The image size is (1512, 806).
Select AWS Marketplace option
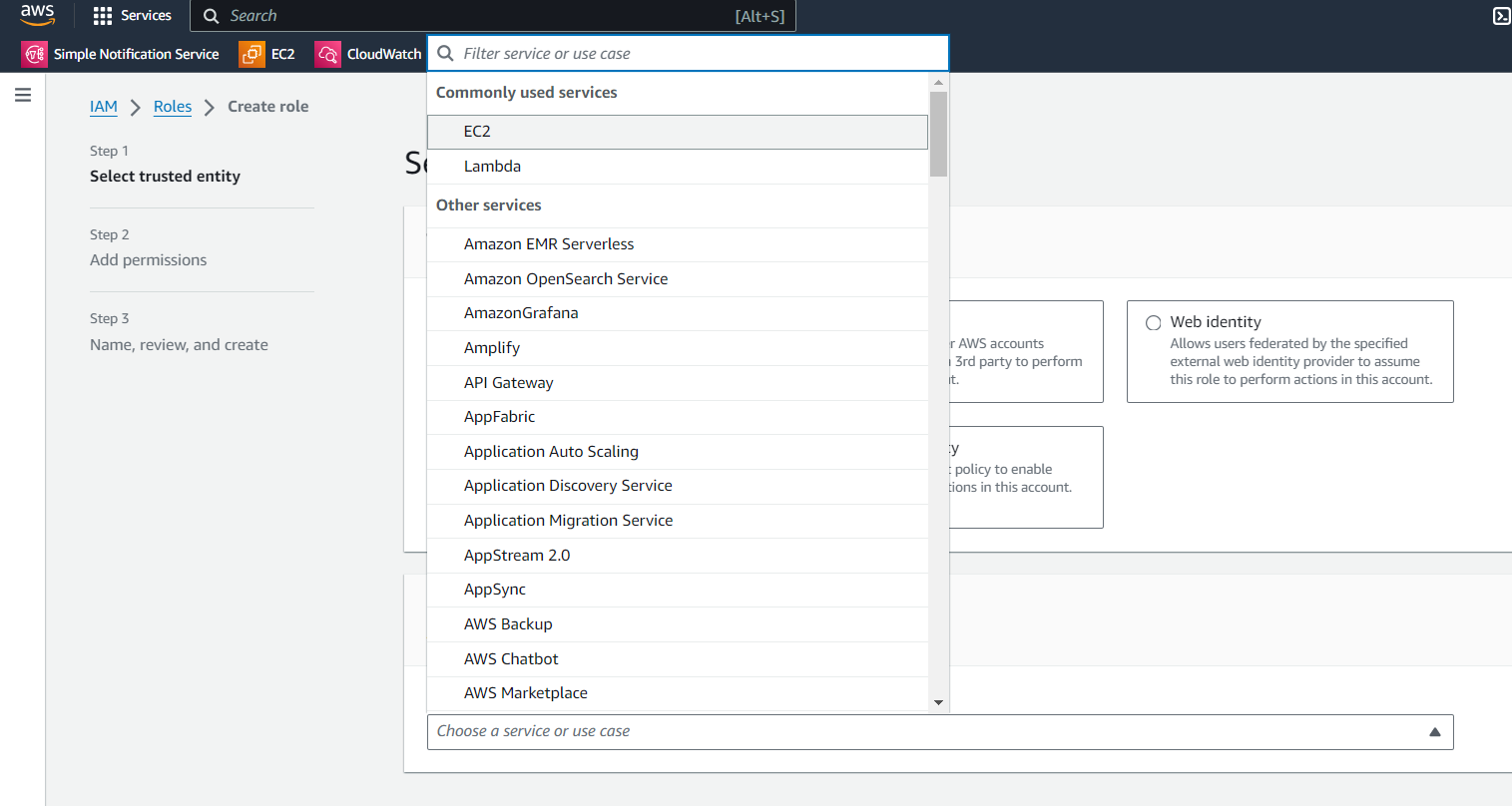point(678,693)
